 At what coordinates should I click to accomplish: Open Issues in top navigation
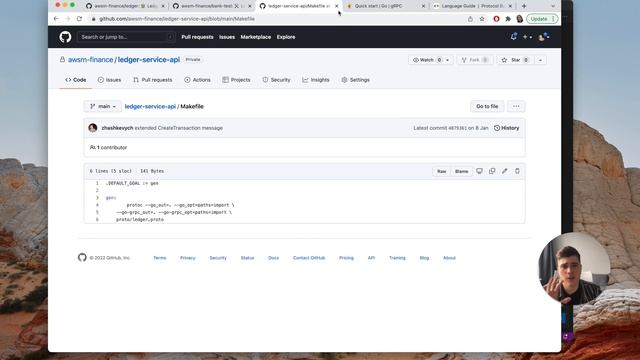[227, 37]
